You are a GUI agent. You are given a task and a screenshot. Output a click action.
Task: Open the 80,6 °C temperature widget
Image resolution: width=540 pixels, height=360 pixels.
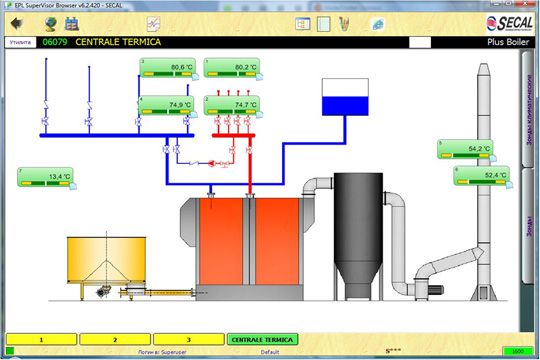pos(168,68)
